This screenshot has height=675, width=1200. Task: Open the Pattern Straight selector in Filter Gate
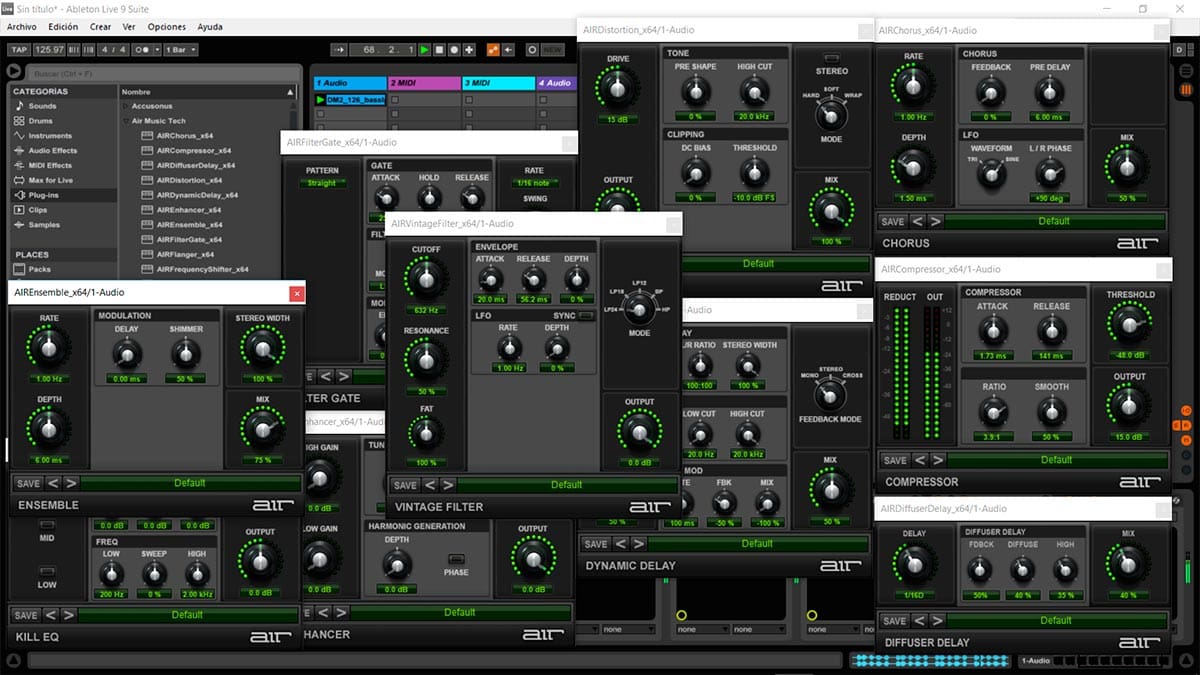click(x=322, y=183)
